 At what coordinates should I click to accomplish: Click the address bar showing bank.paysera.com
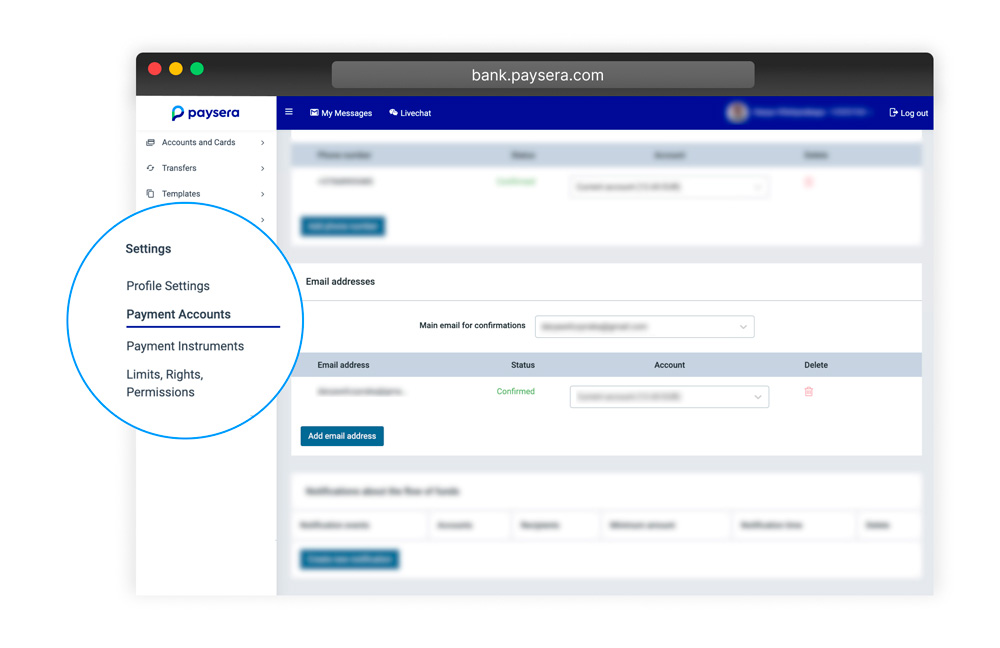pos(543,74)
